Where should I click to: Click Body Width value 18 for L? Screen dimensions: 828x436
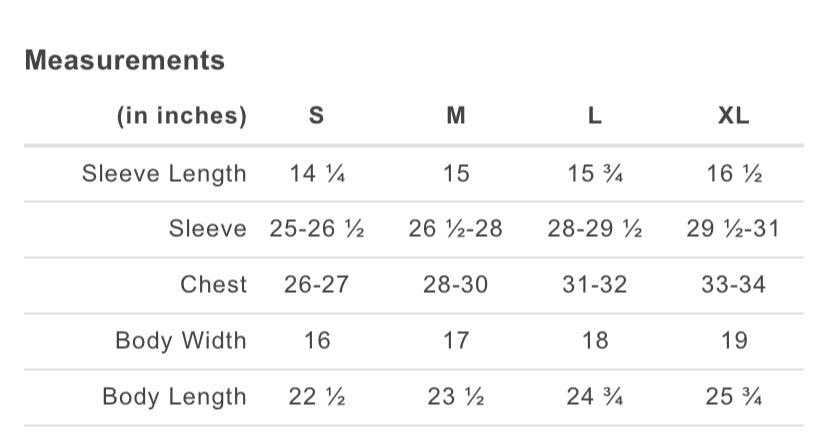pos(595,340)
